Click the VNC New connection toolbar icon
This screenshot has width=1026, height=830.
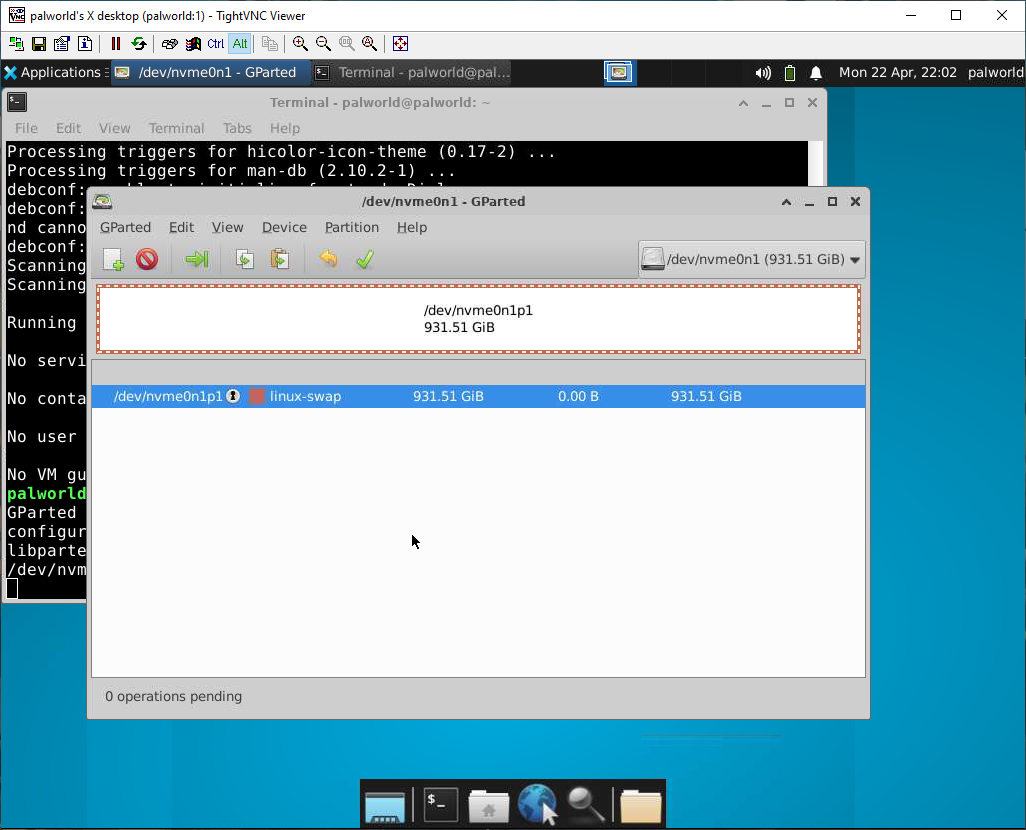(16, 44)
